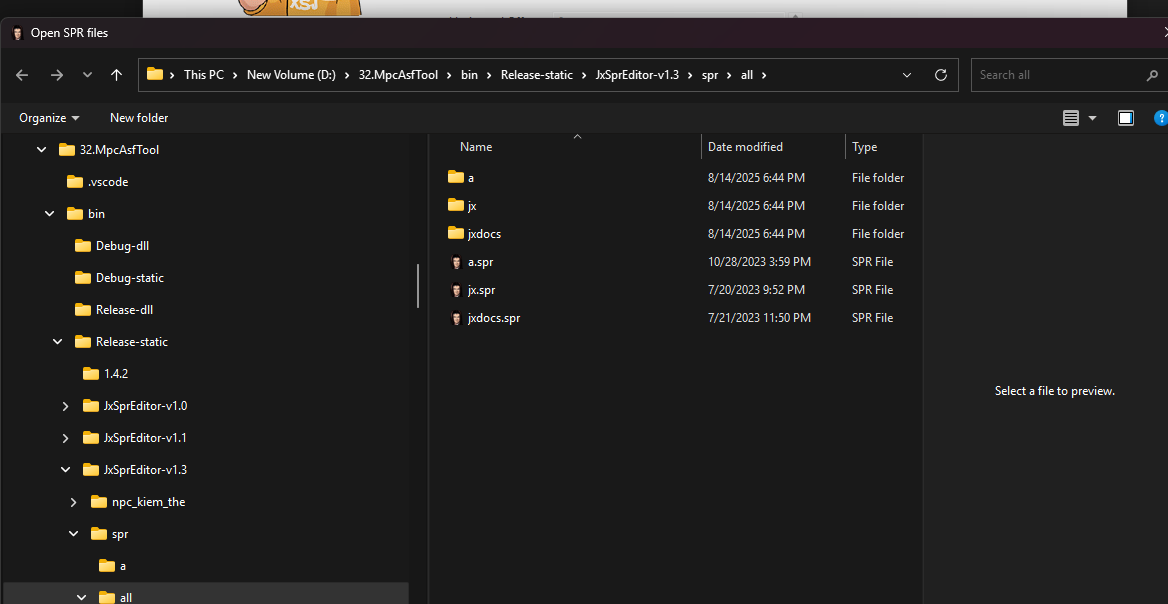Image resolution: width=1168 pixels, height=604 pixels.
Task: Open the change view options dropdown
Action: [x=1092, y=118]
